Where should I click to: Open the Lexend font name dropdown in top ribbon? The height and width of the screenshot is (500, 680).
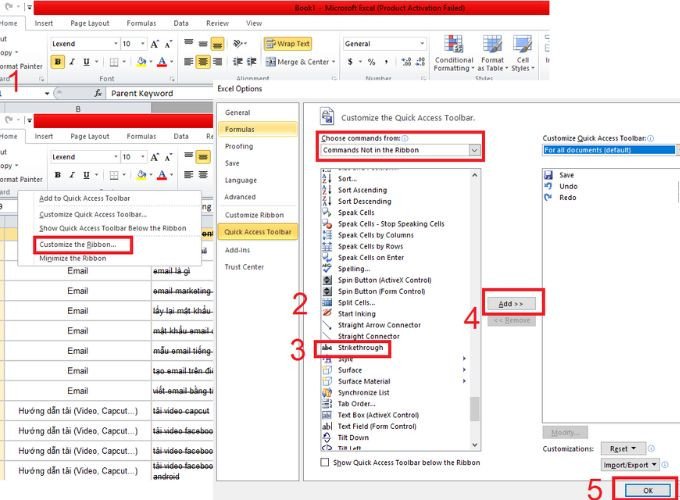[115, 44]
